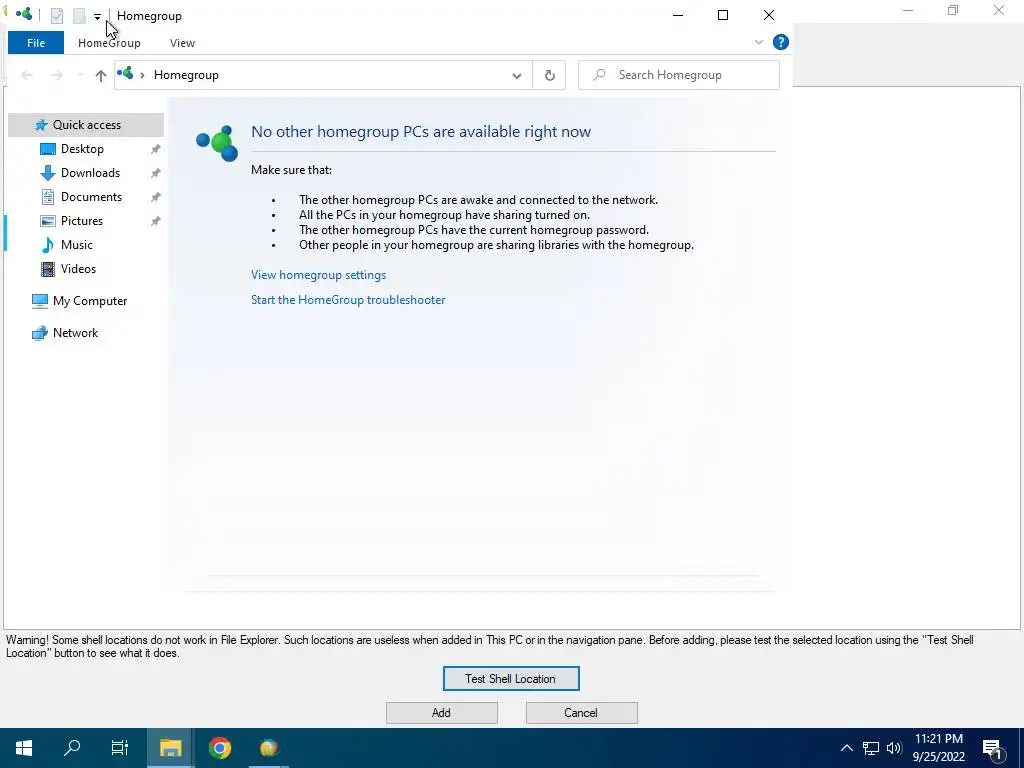Viewport: 1024px width, 768px height.
Task: Click the Properties icon in quick access toolbar
Action: pos(57,16)
